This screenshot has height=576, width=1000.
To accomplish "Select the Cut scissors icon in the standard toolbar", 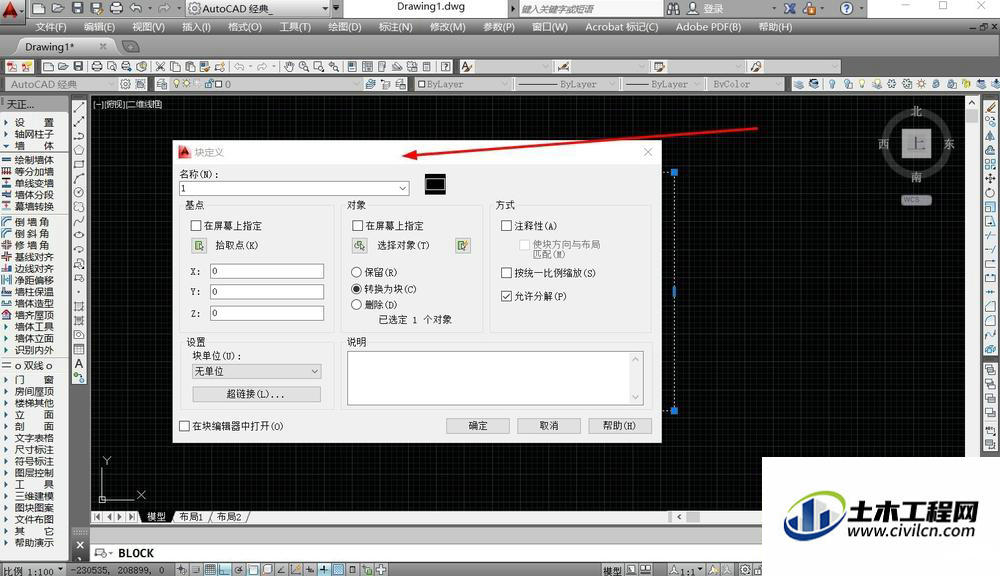I will 160,66.
